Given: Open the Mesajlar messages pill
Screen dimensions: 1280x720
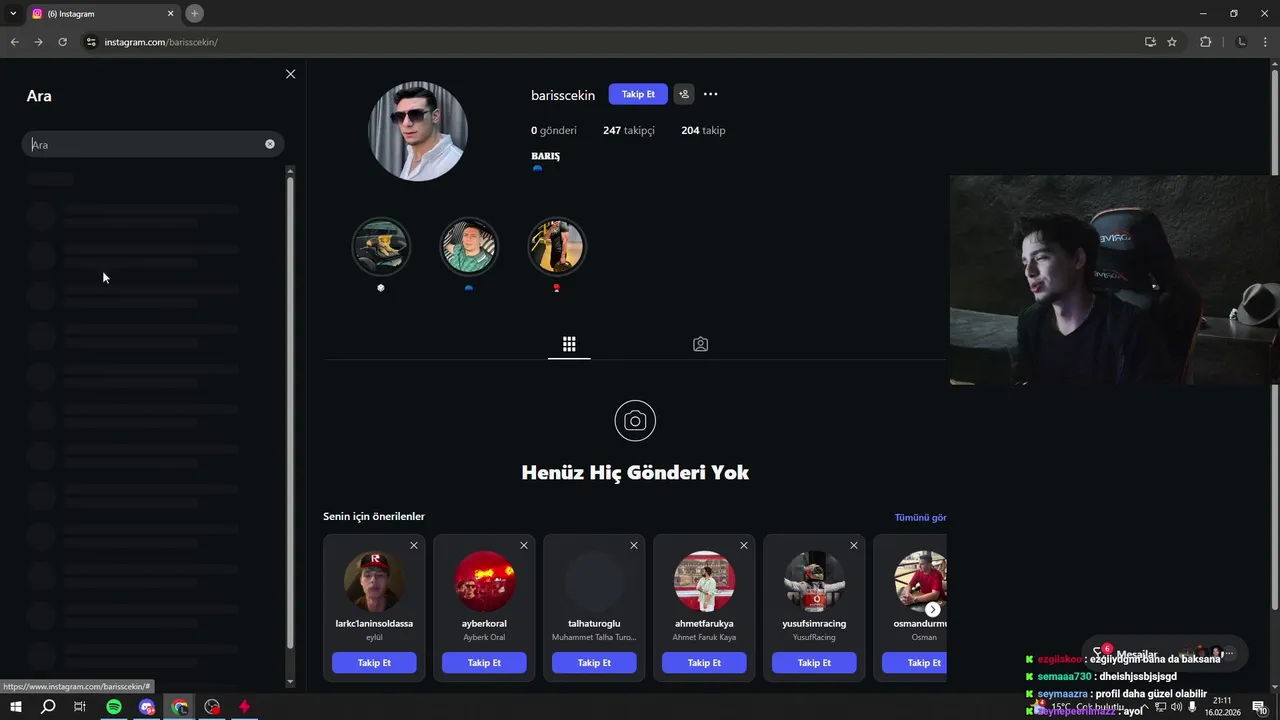Looking at the screenshot, I should 1165,653.
